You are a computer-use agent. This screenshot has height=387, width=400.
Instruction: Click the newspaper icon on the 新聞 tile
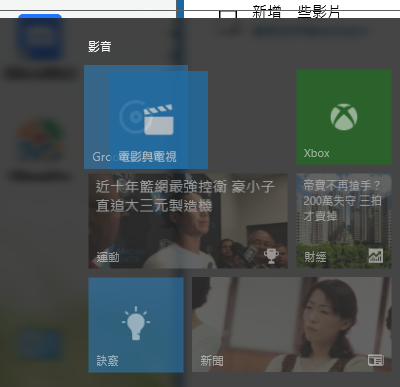point(376,360)
